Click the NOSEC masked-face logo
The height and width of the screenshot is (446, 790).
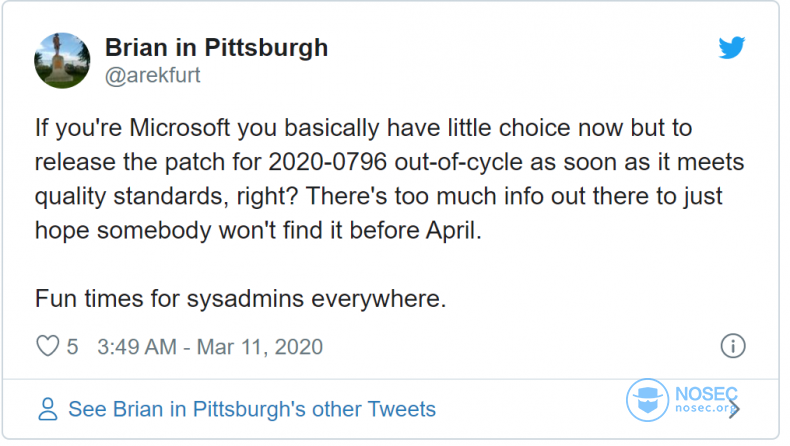pos(647,400)
